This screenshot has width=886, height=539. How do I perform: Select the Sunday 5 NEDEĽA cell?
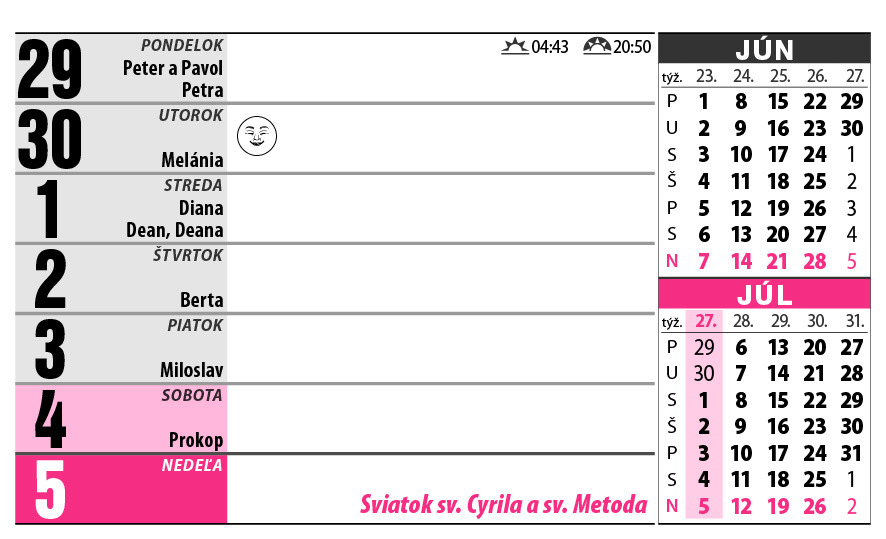tap(122, 488)
